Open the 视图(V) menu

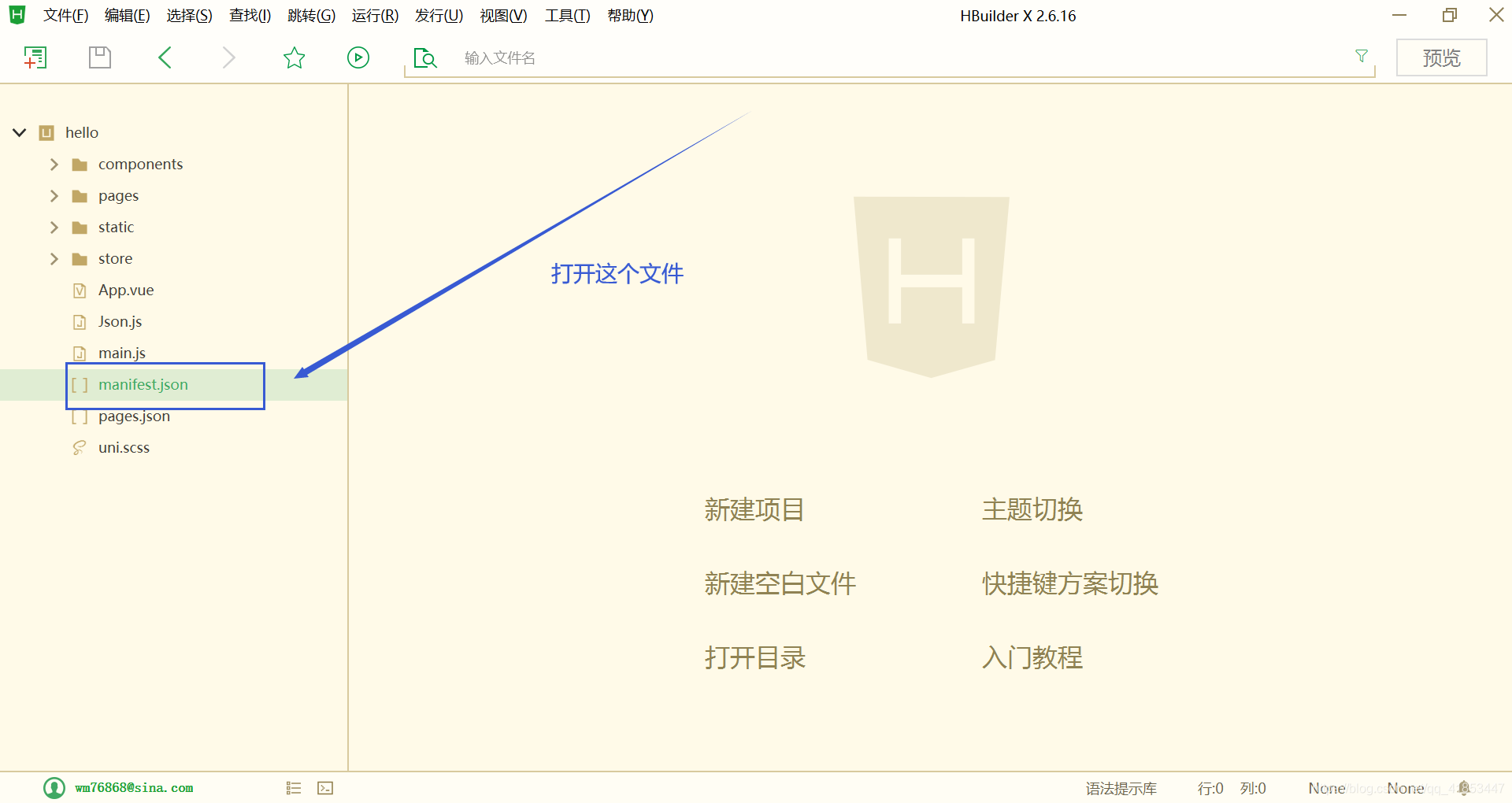[503, 16]
